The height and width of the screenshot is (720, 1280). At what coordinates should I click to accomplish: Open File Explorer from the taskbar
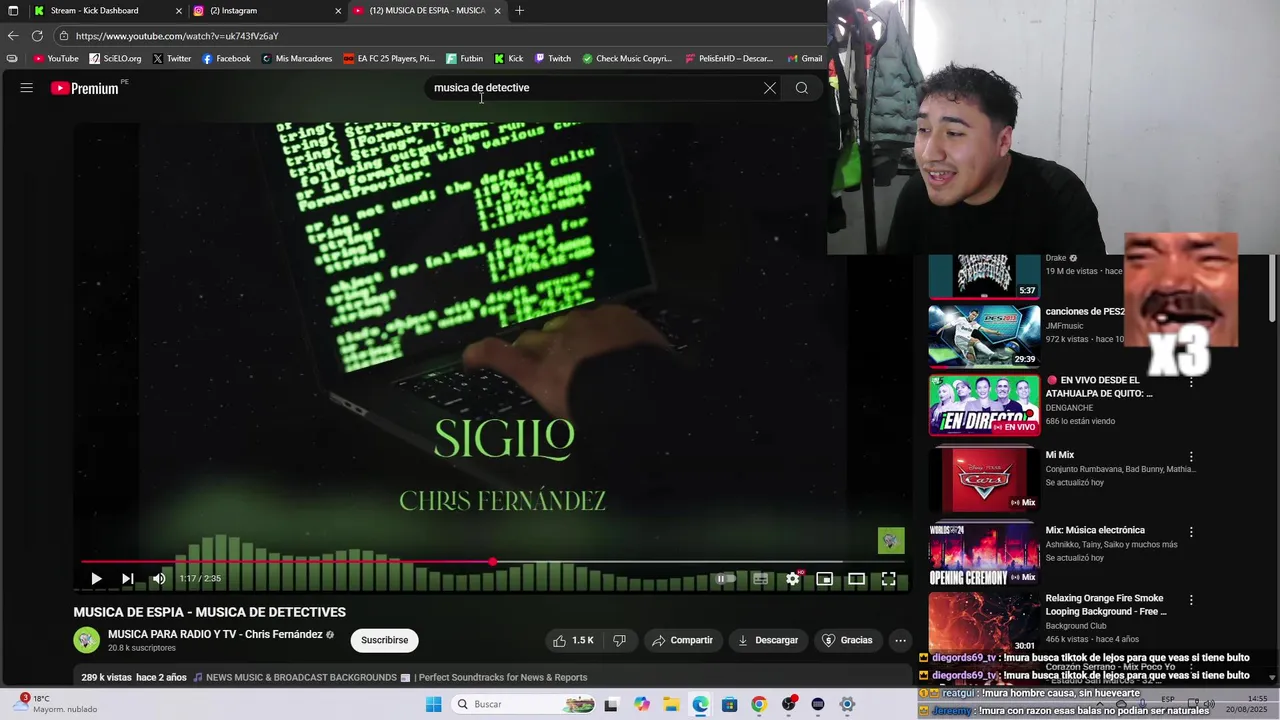(x=671, y=704)
